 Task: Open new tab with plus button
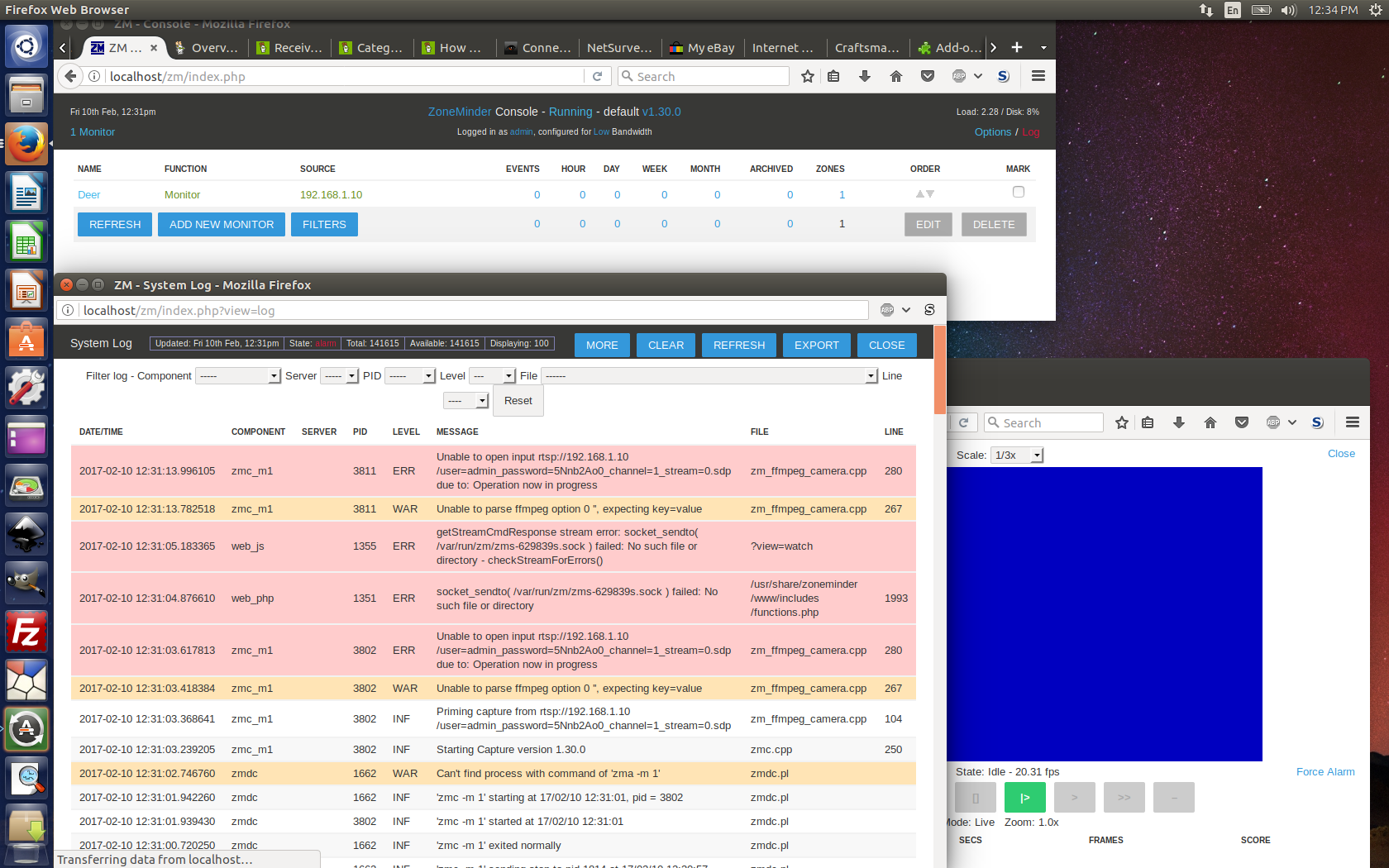(1017, 48)
